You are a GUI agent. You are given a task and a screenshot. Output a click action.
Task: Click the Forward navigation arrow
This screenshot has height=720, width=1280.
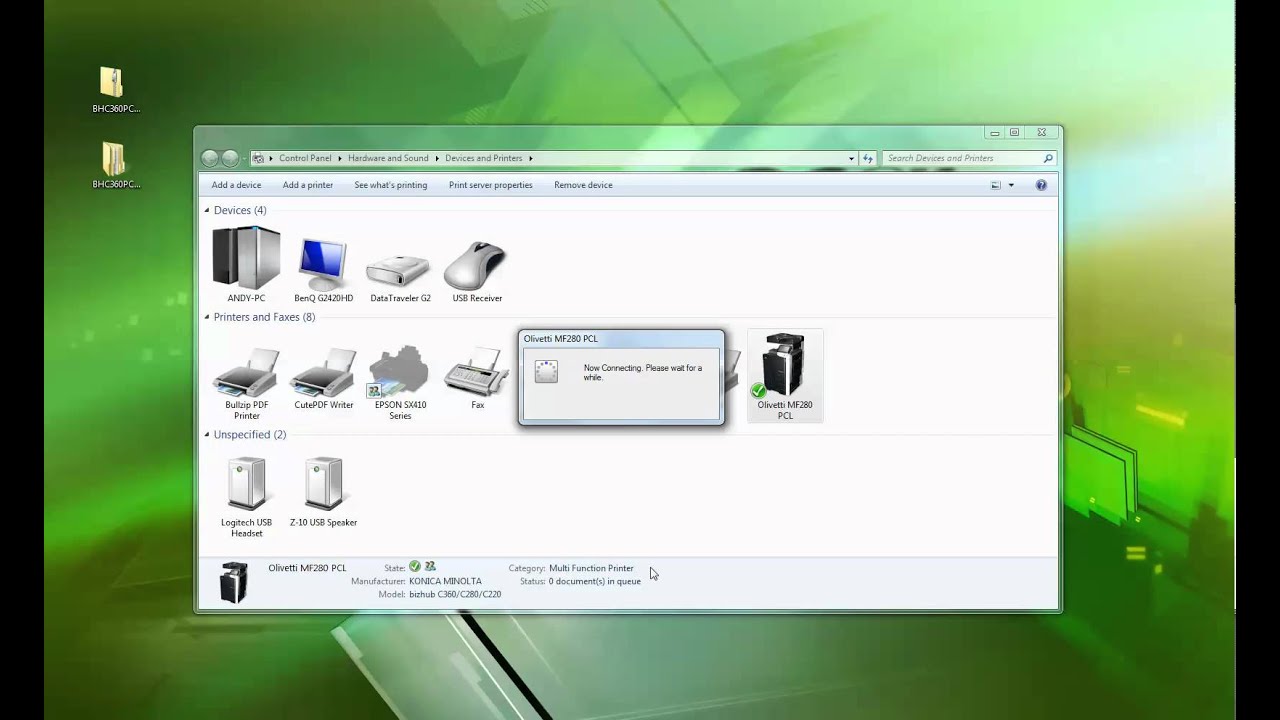(x=230, y=158)
